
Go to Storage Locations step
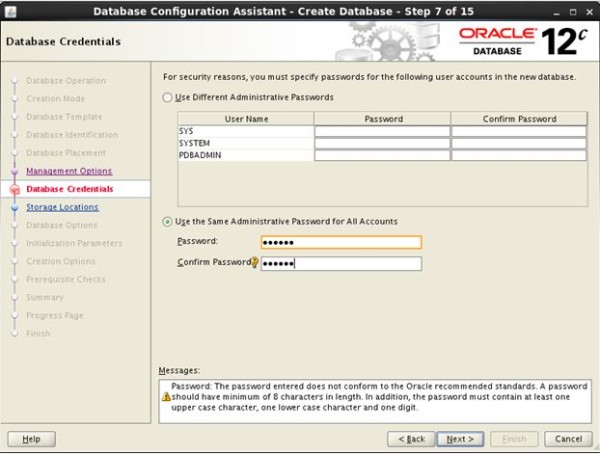click(x=62, y=207)
